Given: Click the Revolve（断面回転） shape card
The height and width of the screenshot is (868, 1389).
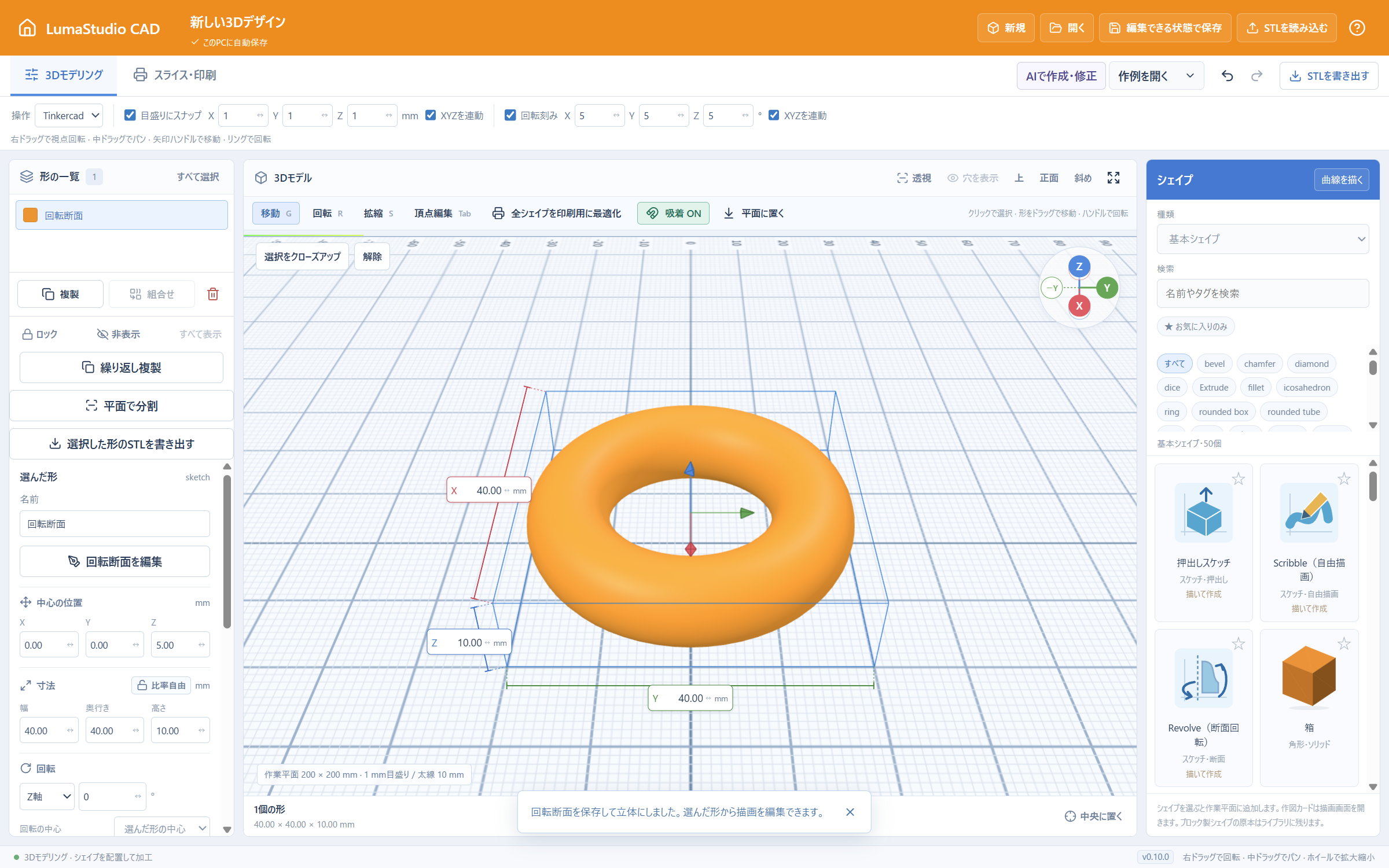Looking at the screenshot, I should [x=1203, y=707].
